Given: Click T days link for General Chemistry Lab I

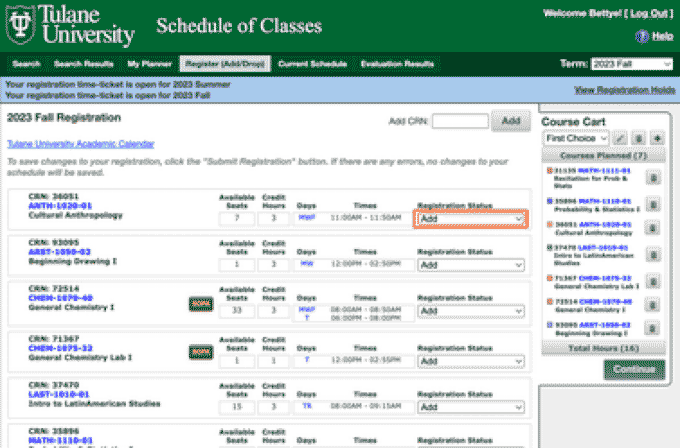Looking at the screenshot, I should pyautogui.click(x=307, y=360).
